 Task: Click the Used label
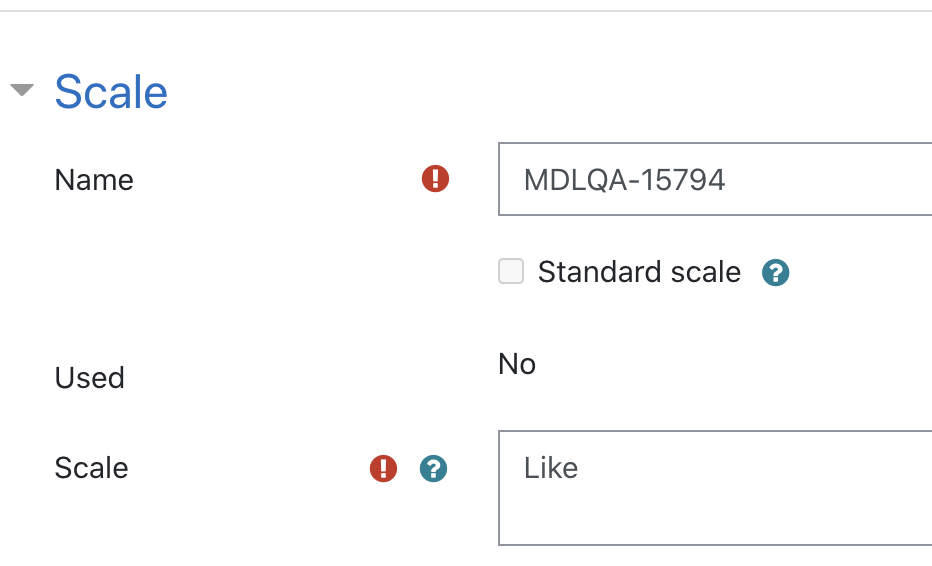click(x=90, y=378)
